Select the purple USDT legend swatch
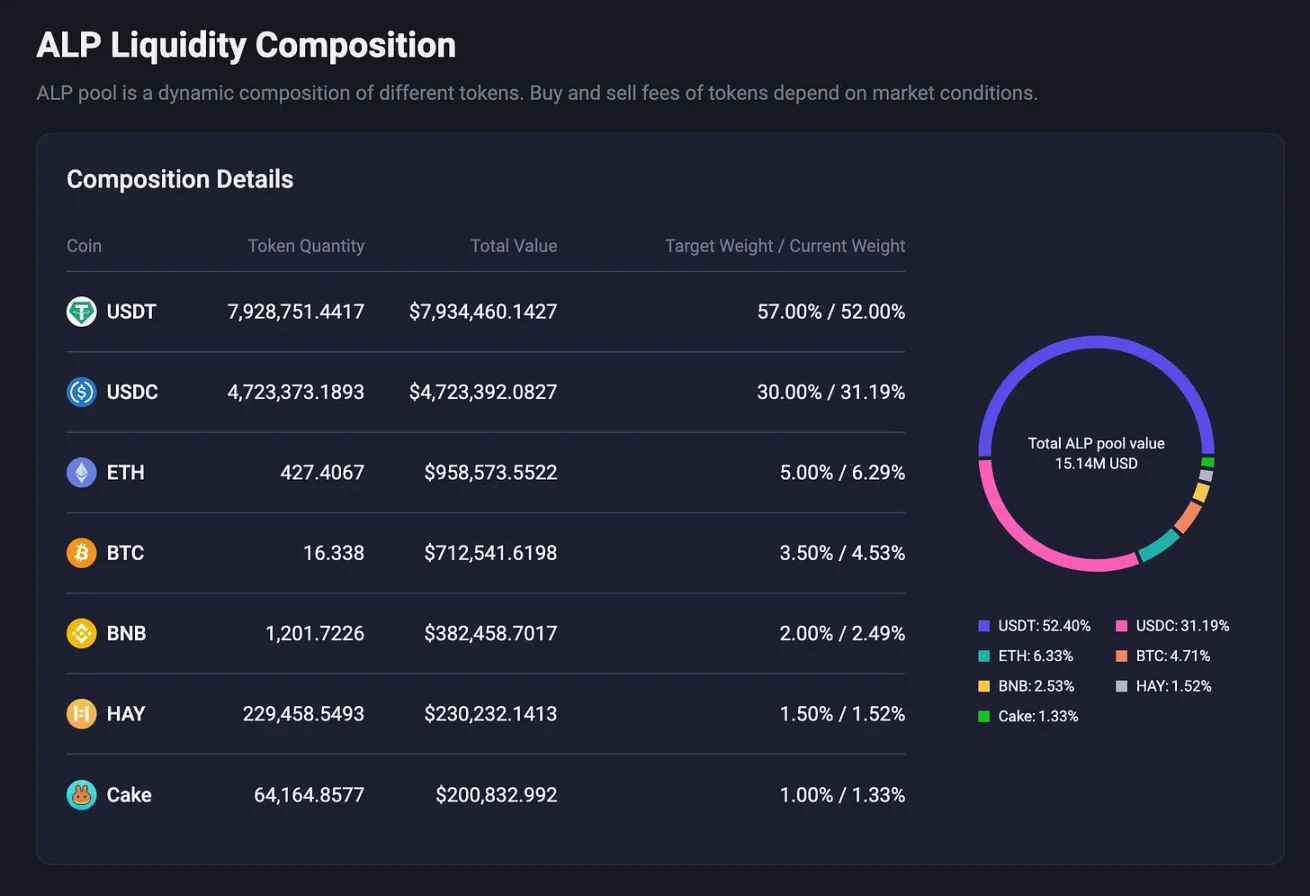Screen dimensions: 1310x896 [x=984, y=626]
